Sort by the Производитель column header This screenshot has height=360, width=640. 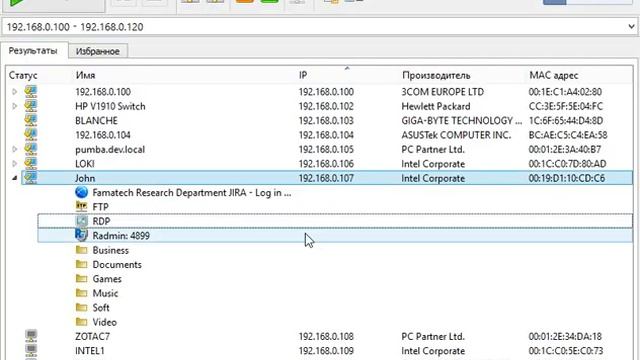[436, 76]
